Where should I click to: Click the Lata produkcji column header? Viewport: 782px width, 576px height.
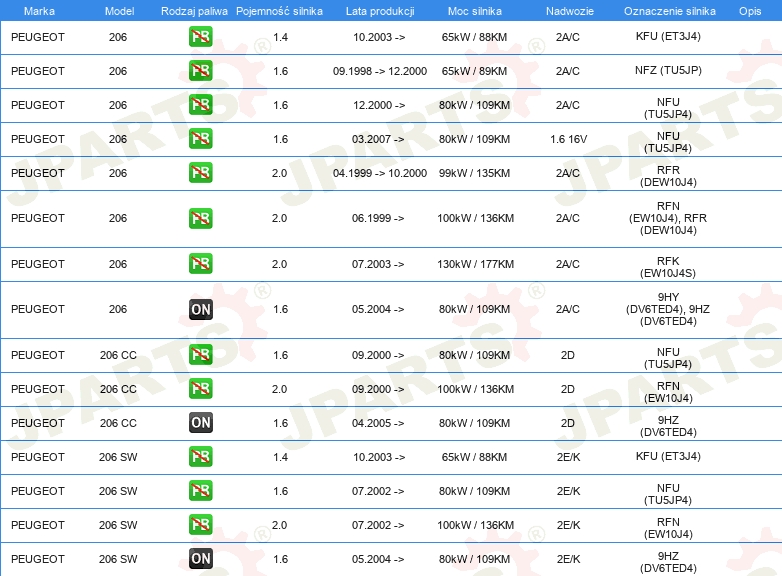click(x=380, y=11)
